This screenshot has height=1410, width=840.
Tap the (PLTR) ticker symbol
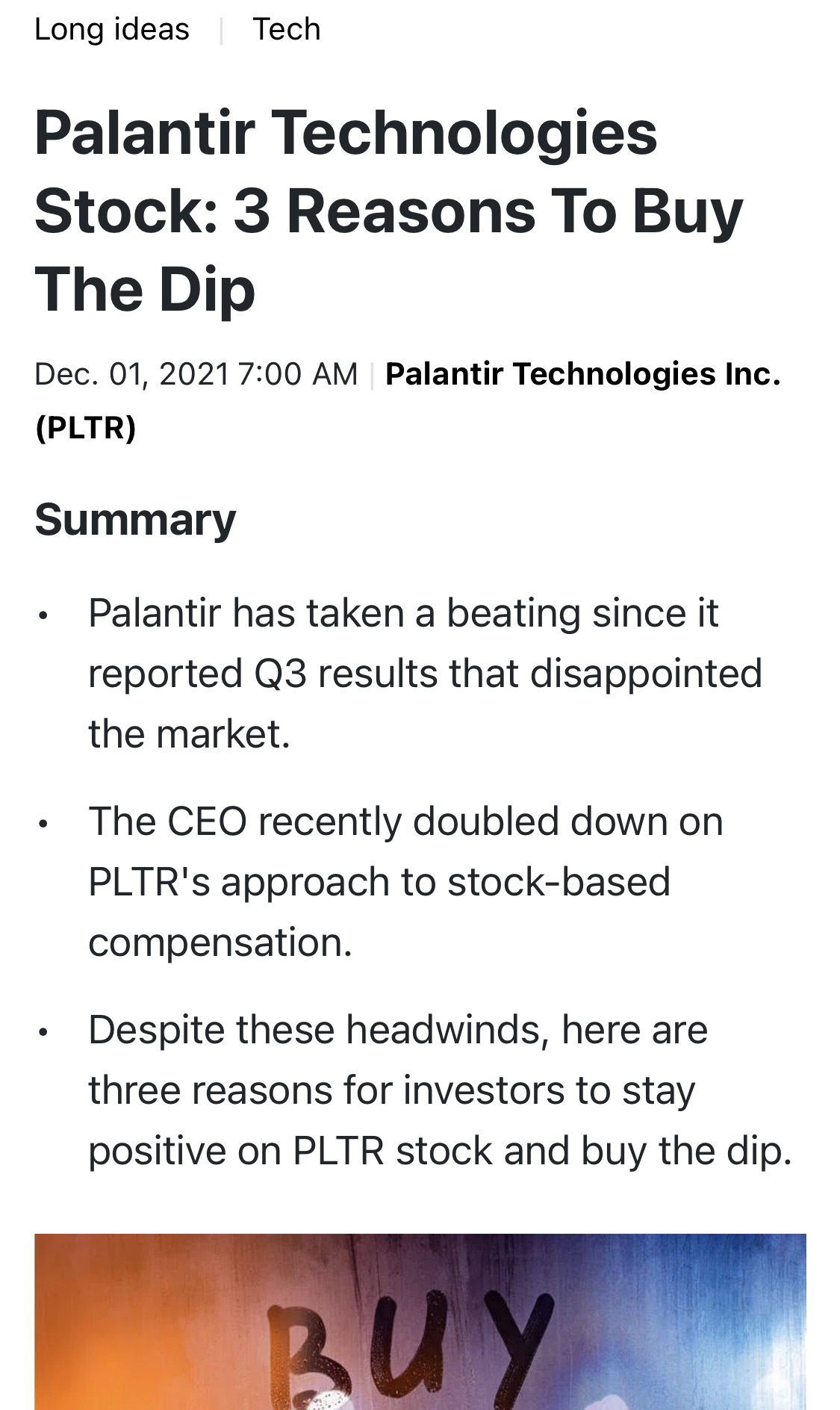86,428
